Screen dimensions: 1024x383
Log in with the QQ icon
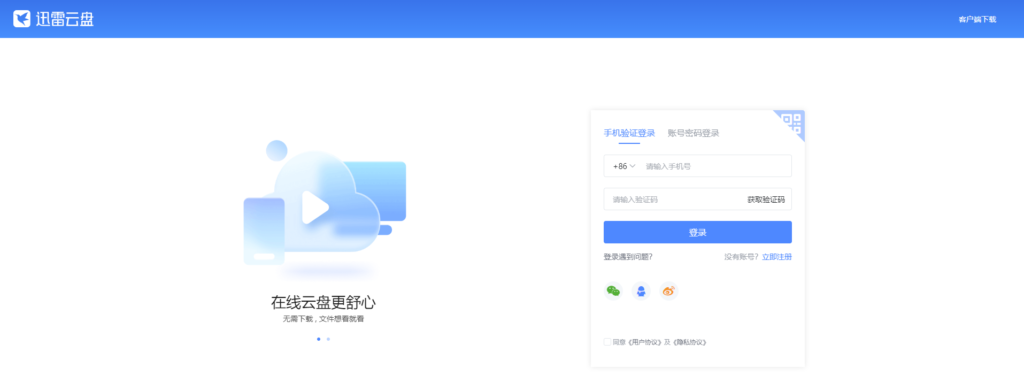coord(641,291)
